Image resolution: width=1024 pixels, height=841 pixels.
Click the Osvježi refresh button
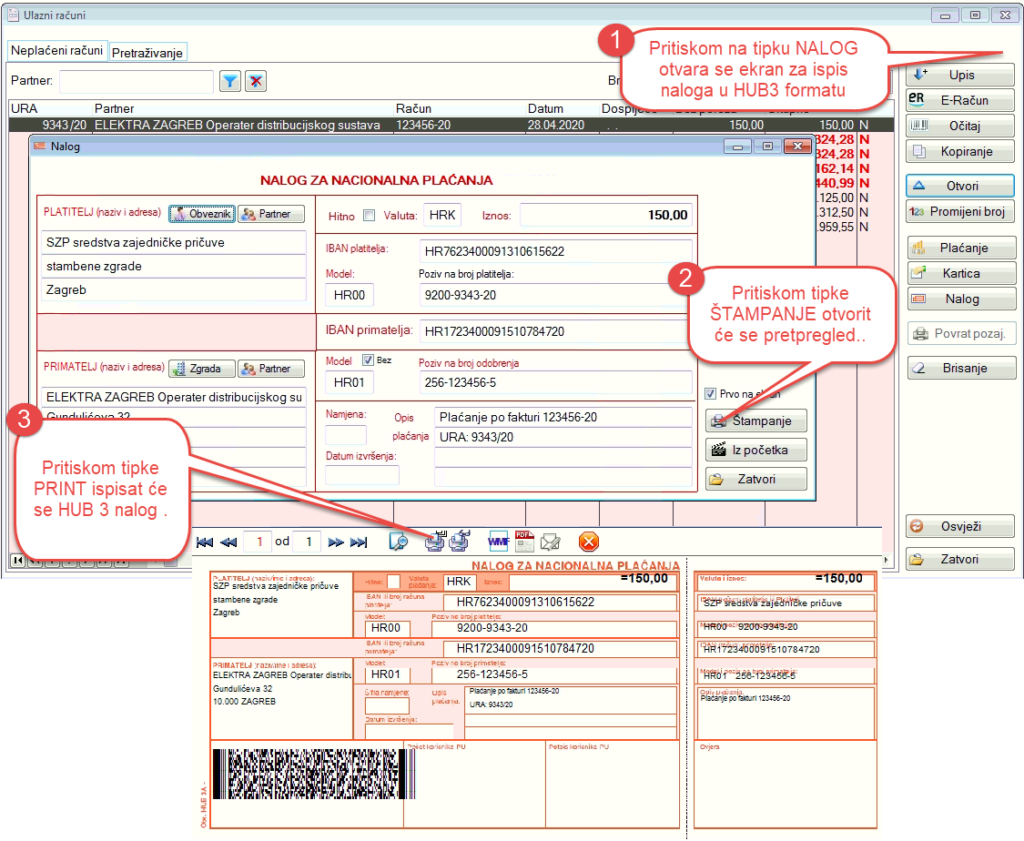tap(960, 526)
